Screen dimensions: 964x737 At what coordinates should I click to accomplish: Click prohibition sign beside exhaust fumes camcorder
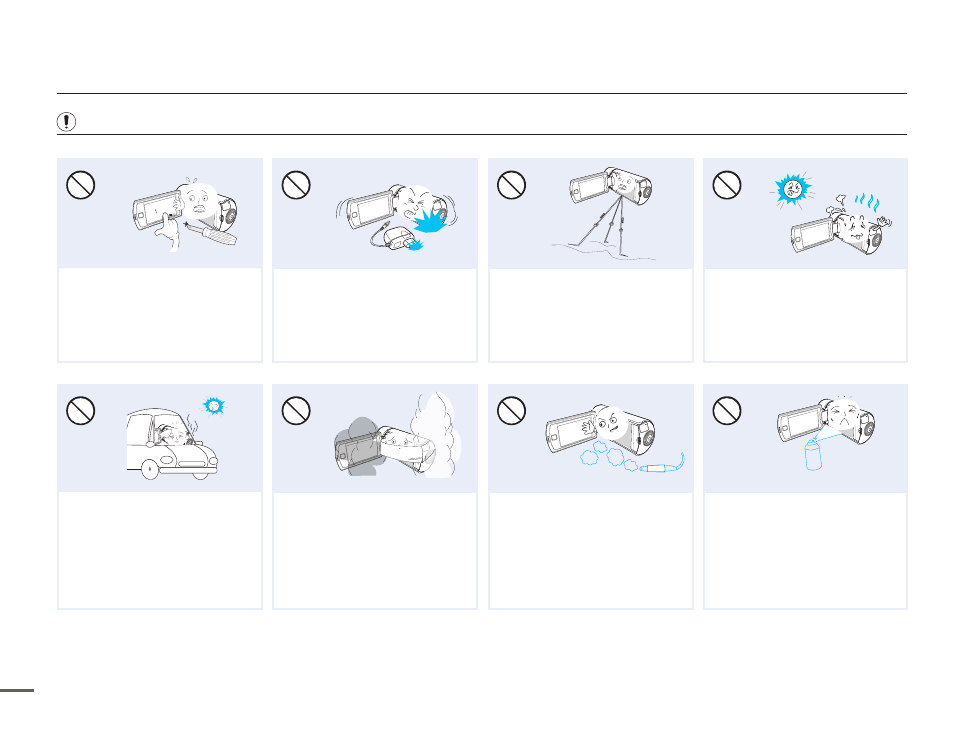pos(512,411)
